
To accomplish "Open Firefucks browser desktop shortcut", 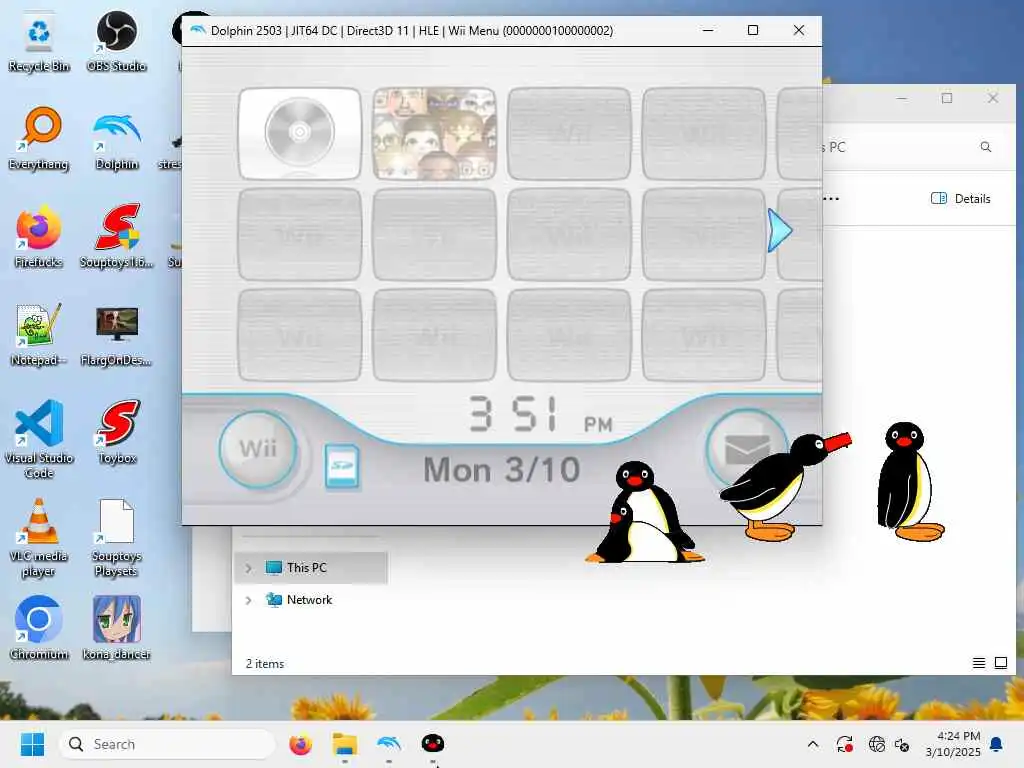I will [x=39, y=237].
